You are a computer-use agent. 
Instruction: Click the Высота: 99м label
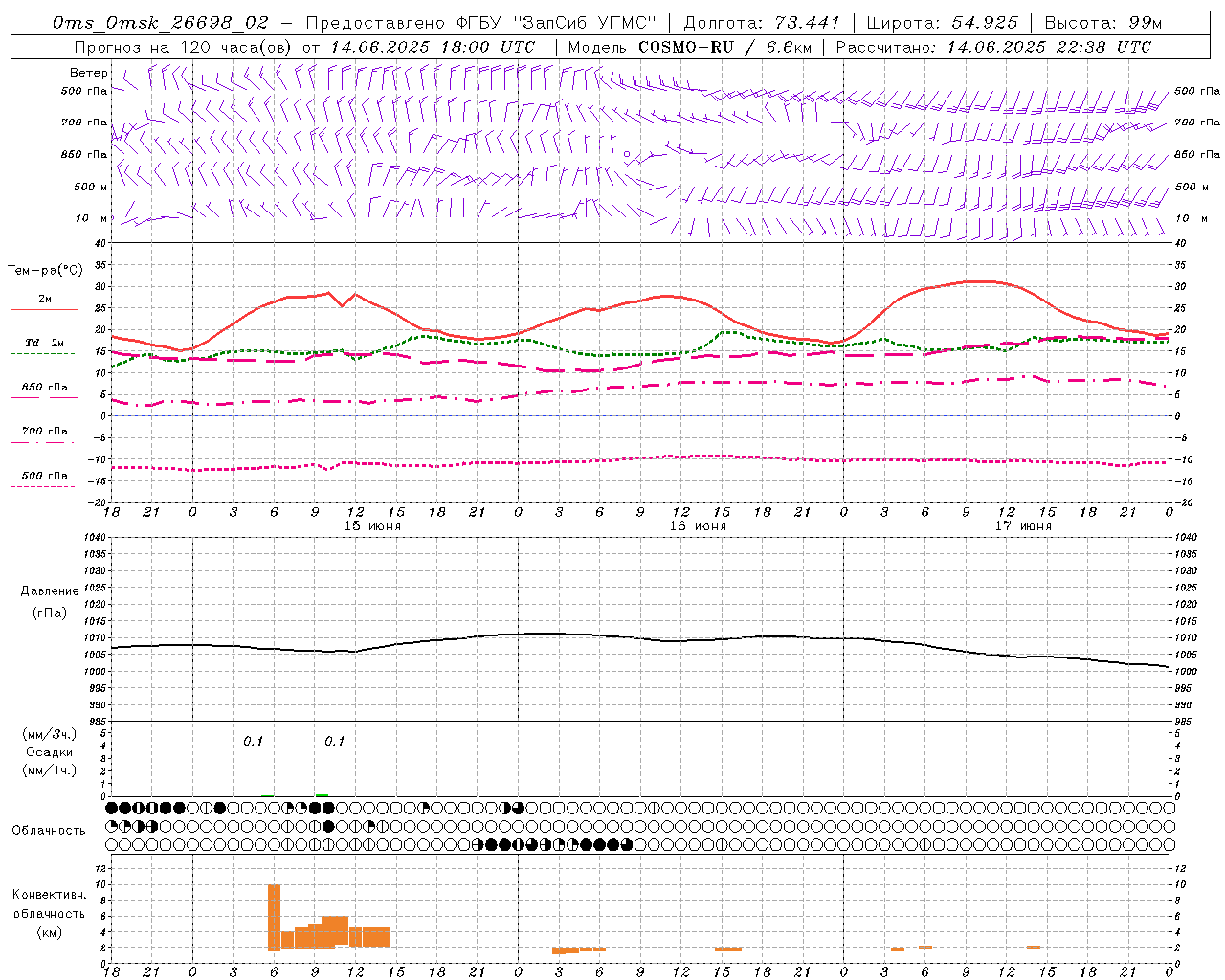(1102, 22)
